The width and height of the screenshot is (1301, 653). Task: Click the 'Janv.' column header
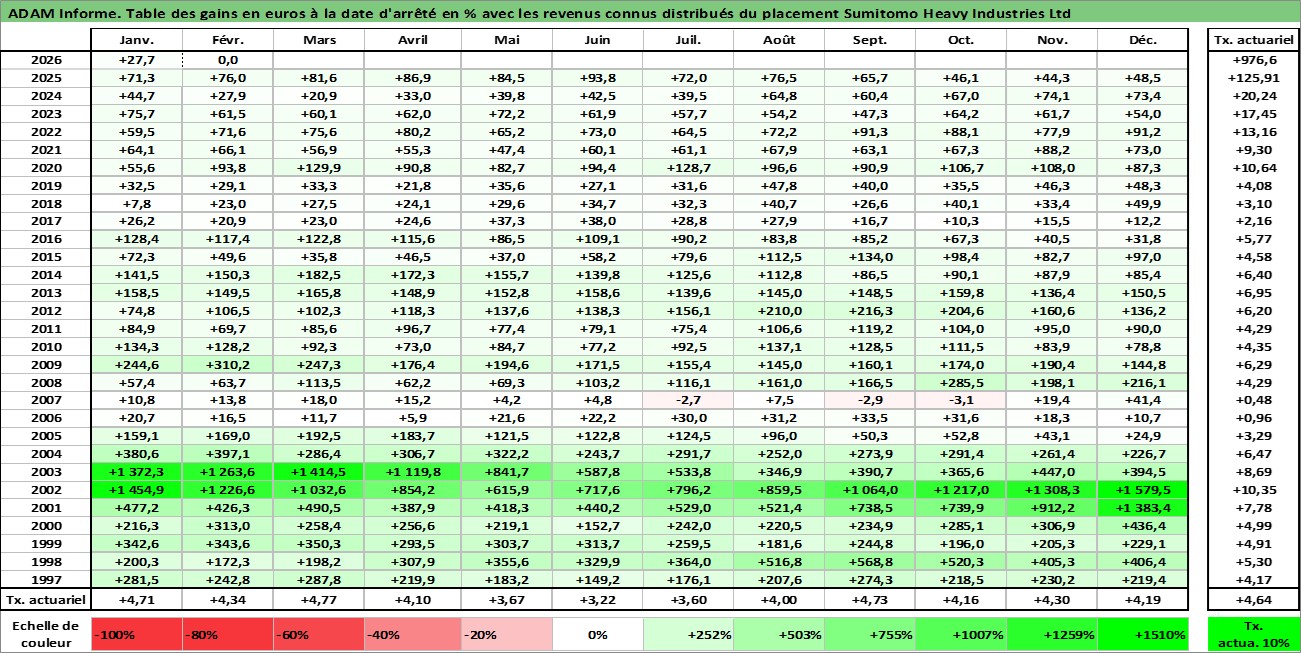(136, 41)
